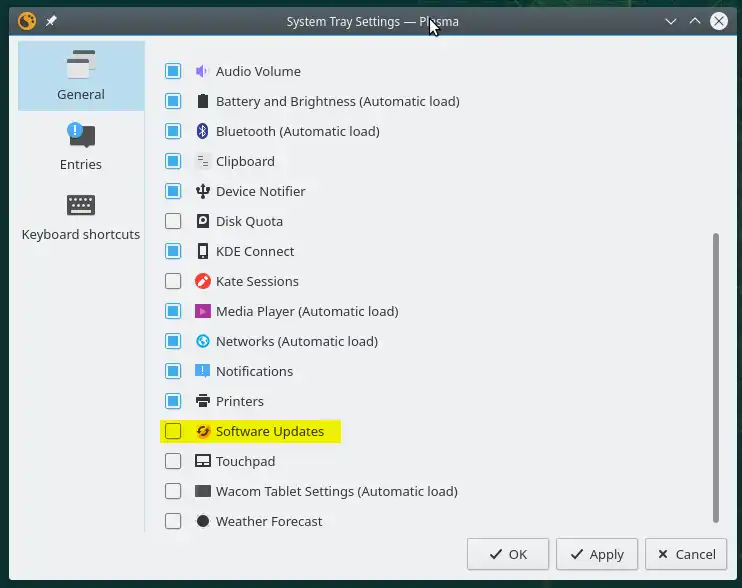The width and height of the screenshot is (742, 588).
Task: Check the Wacom Tablet Settings checkbox
Action: pos(173,491)
